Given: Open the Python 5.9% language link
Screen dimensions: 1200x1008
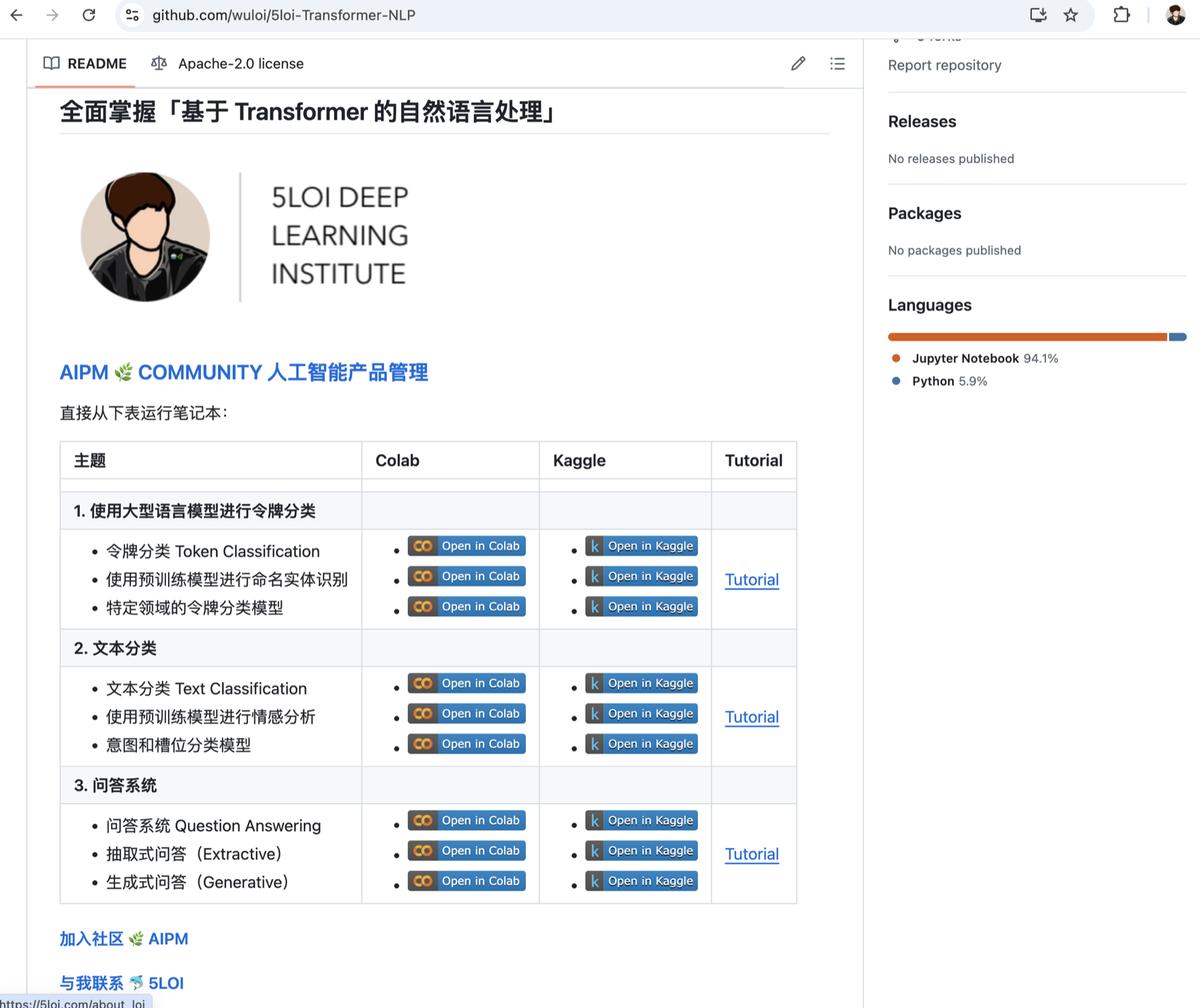Looking at the screenshot, I should click(x=949, y=381).
